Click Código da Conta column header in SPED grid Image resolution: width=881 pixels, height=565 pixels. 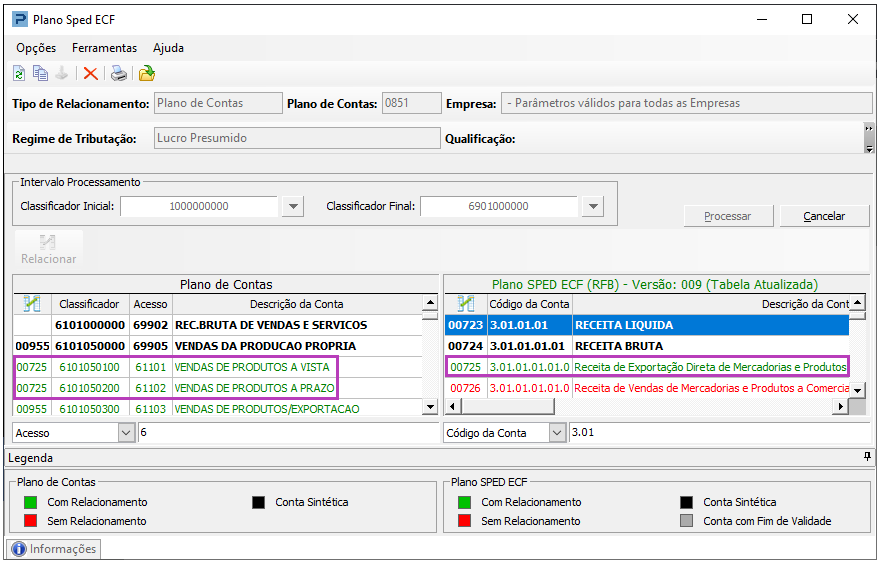[x=529, y=304]
